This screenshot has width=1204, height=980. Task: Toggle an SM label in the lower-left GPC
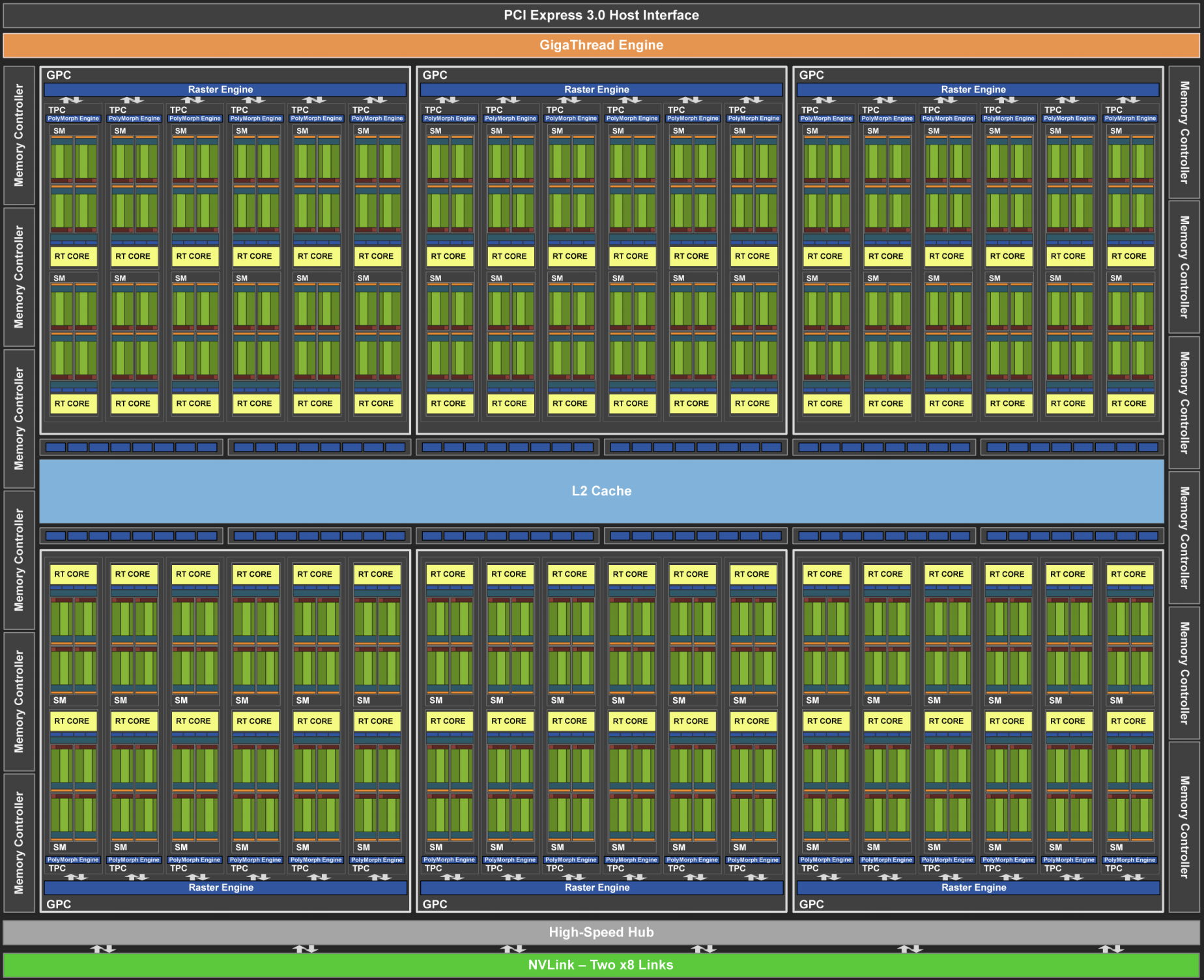coord(60,700)
